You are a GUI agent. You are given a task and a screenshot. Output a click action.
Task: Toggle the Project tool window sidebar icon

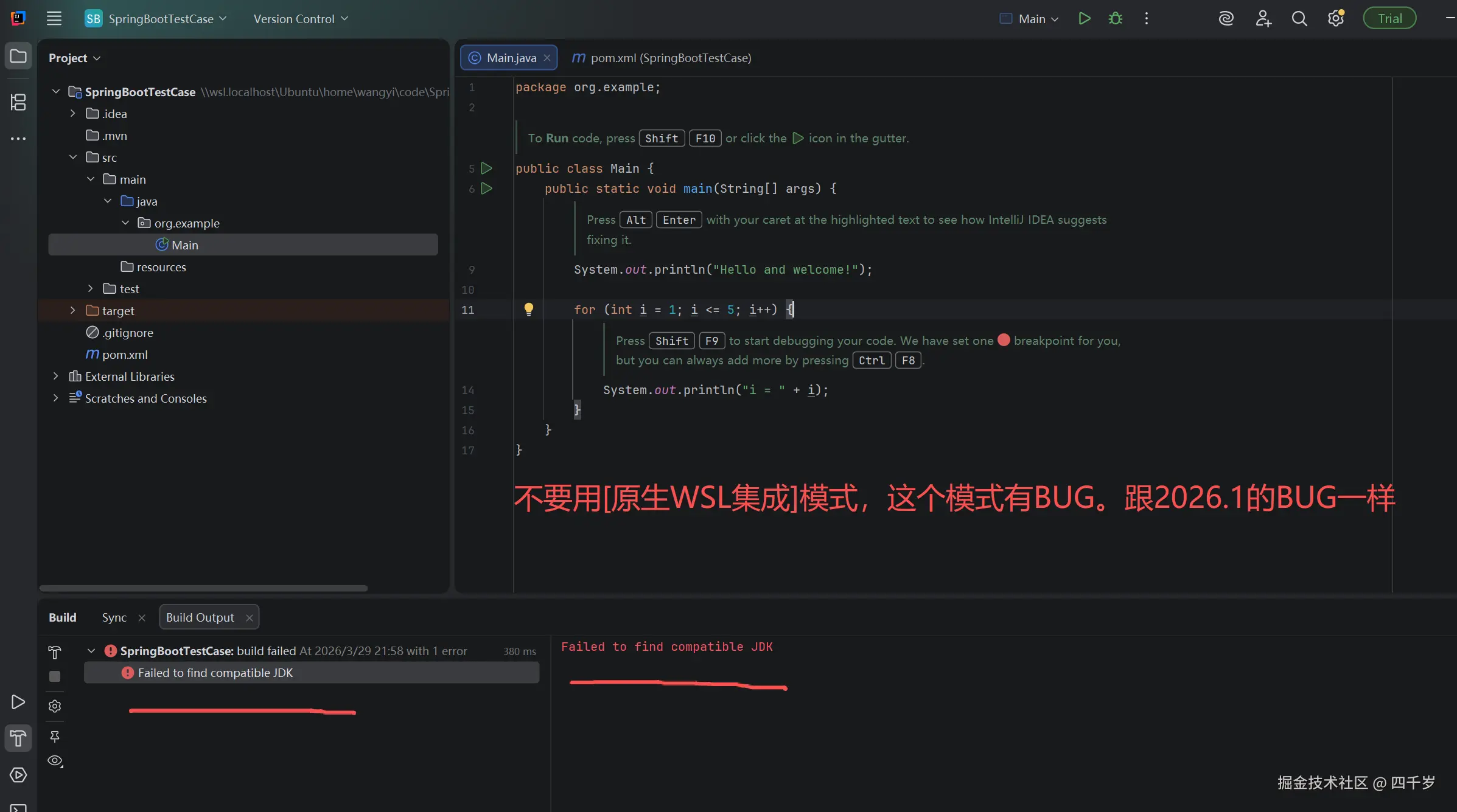(18, 56)
